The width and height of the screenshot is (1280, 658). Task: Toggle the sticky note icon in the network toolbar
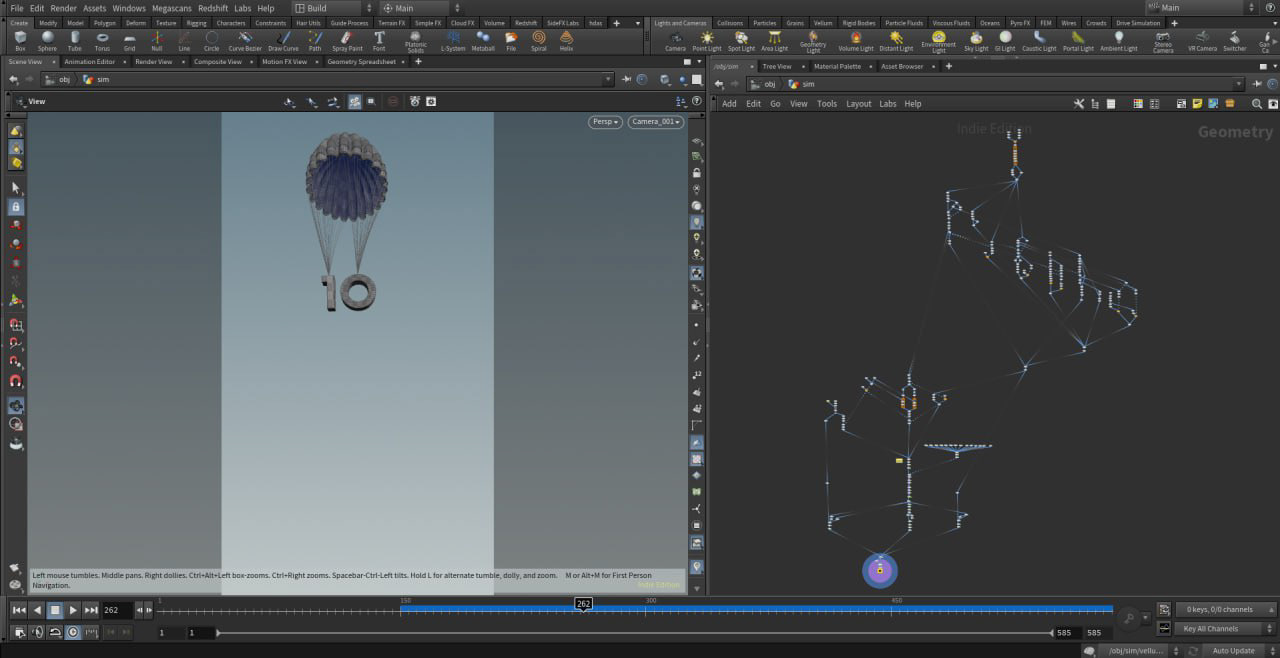point(1197,104)
